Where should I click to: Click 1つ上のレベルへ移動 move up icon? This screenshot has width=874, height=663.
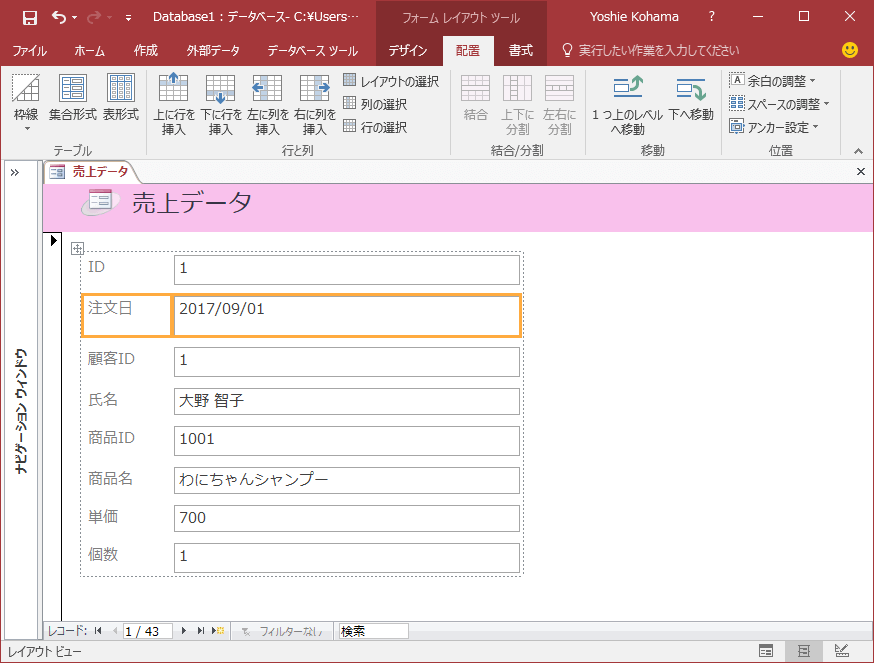[x=628, y=105]
